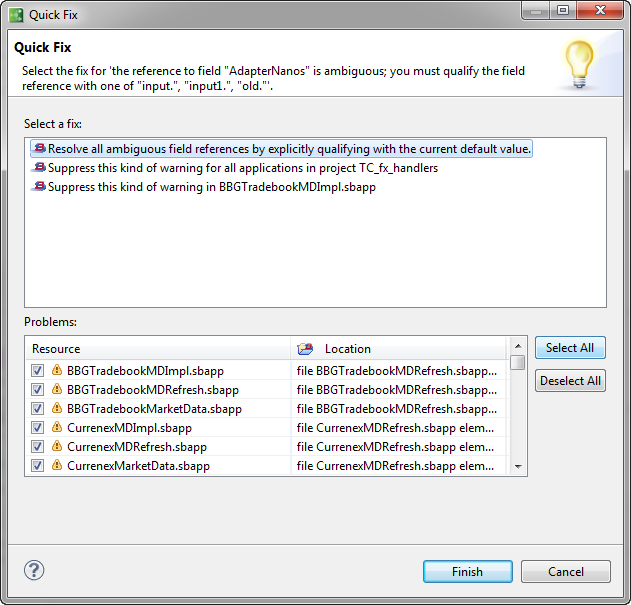Click the Location column header icon

[x=306, y=349]
